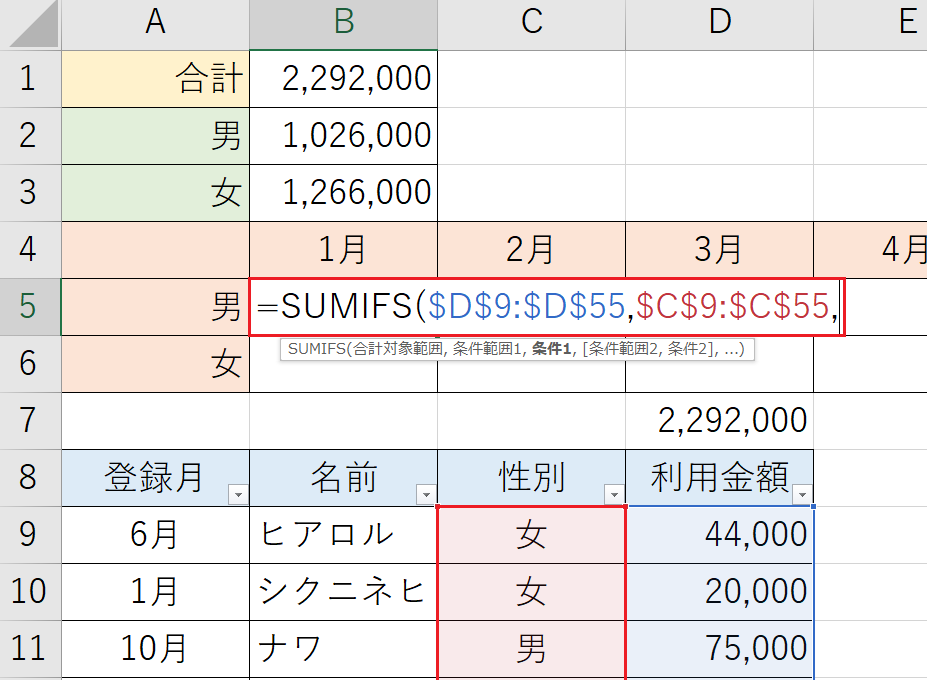Image resolution: width=927 pixels, height=680 pixels.
Task: Select the 女 label in row 3
Action: 155,192
